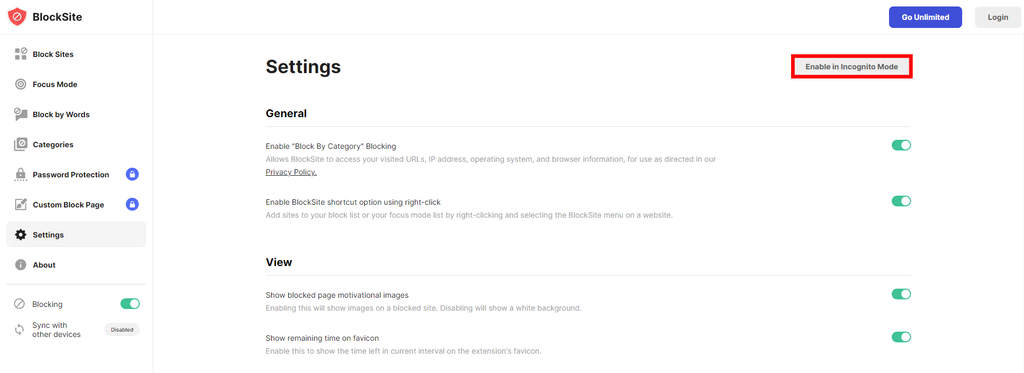The height and width of the screenshot is (373, 1024).
Task: Click the Custom Block Page edit icon
Action: click(20, 204)
